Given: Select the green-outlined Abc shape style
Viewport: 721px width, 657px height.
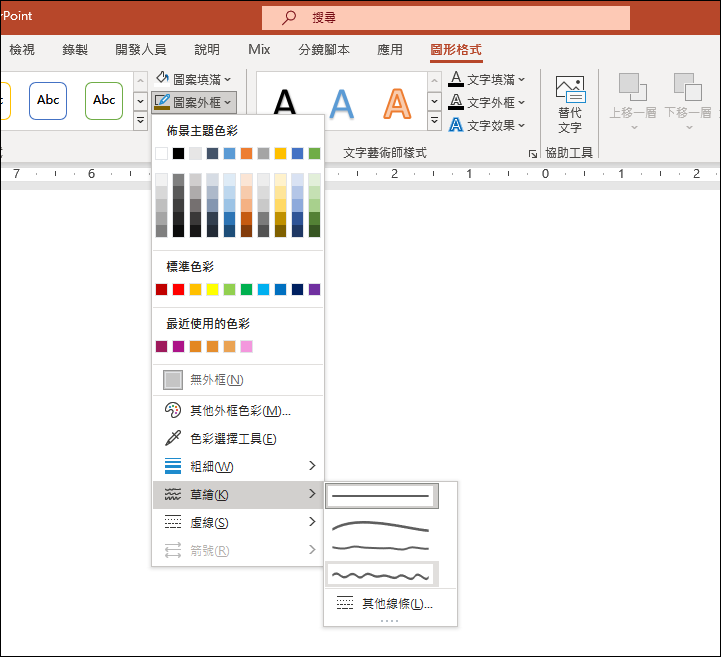Looking at the screenshot, I should [x=104, y=100].
